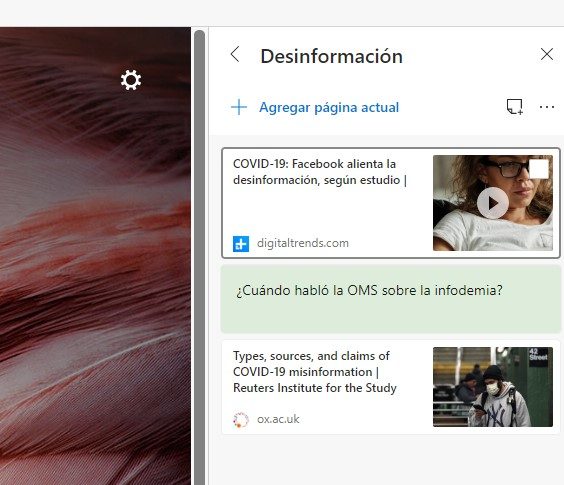
Task: Open page settings gear icon
Action: (131, 80)
